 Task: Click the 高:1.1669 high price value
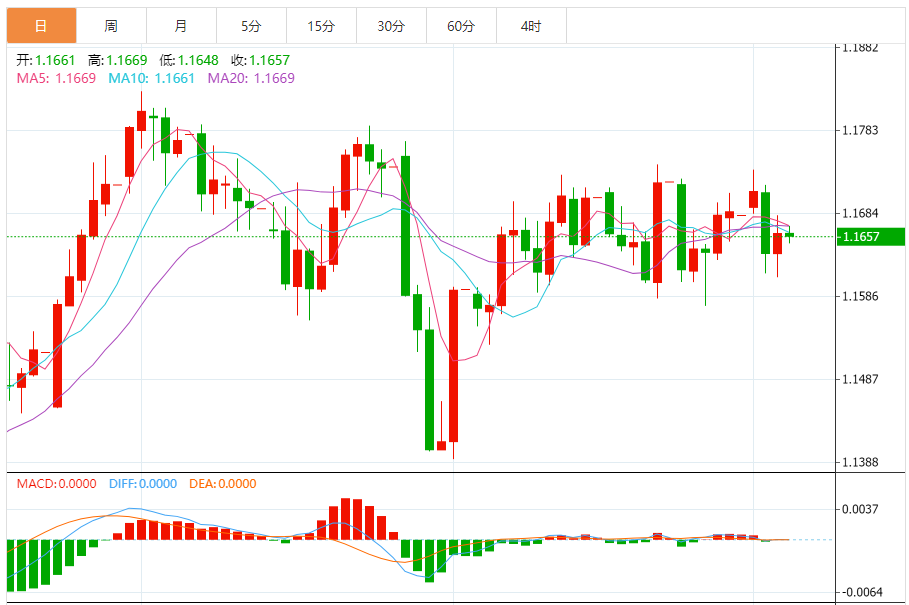(118, 60)
